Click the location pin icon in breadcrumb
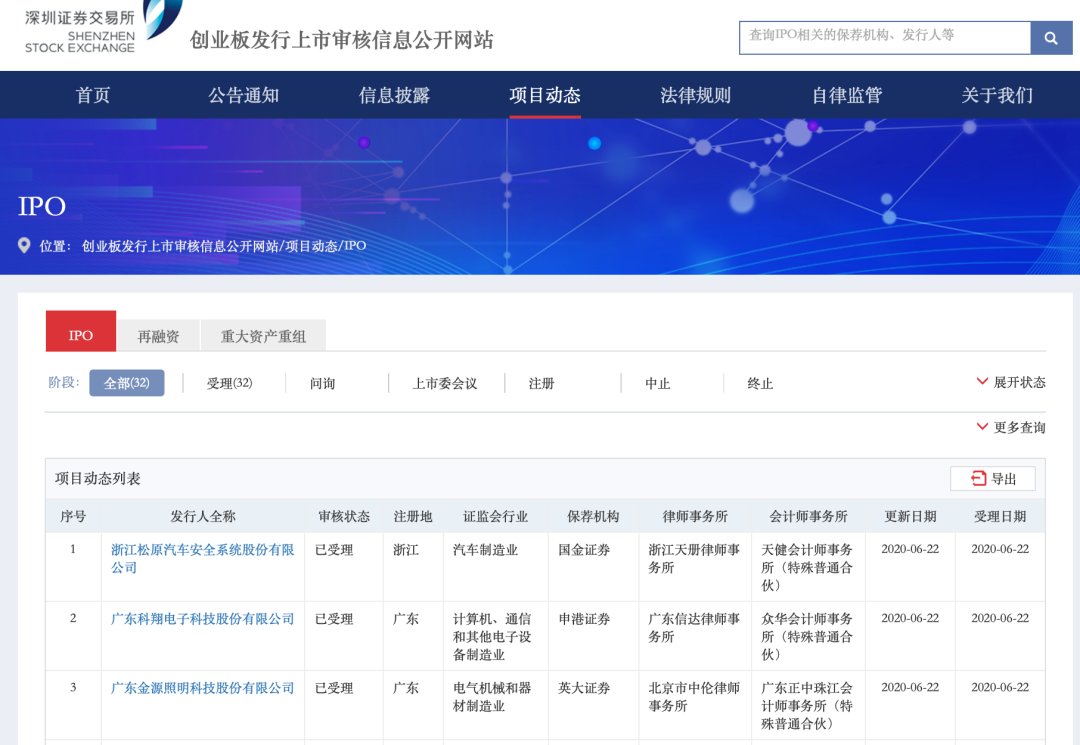The width and height of the screenshot is (1080, 745). point(25,246)
